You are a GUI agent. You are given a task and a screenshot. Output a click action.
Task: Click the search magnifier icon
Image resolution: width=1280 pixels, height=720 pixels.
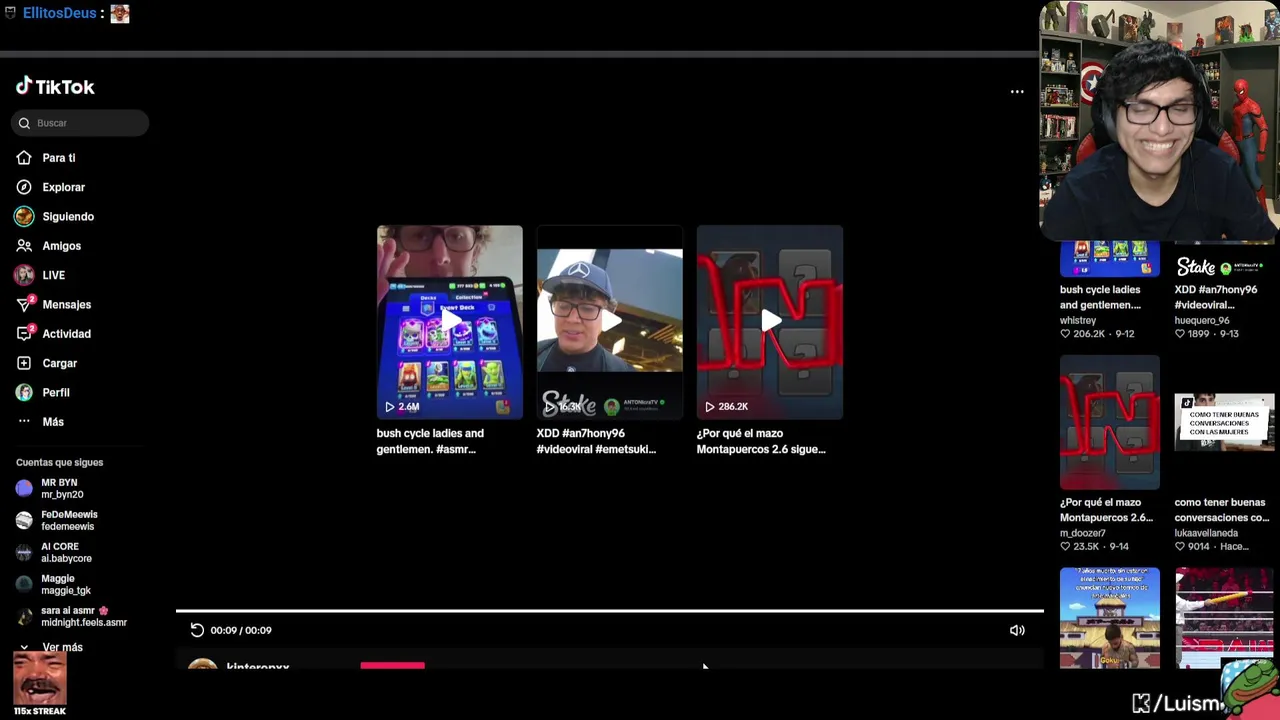click(24, 123)
